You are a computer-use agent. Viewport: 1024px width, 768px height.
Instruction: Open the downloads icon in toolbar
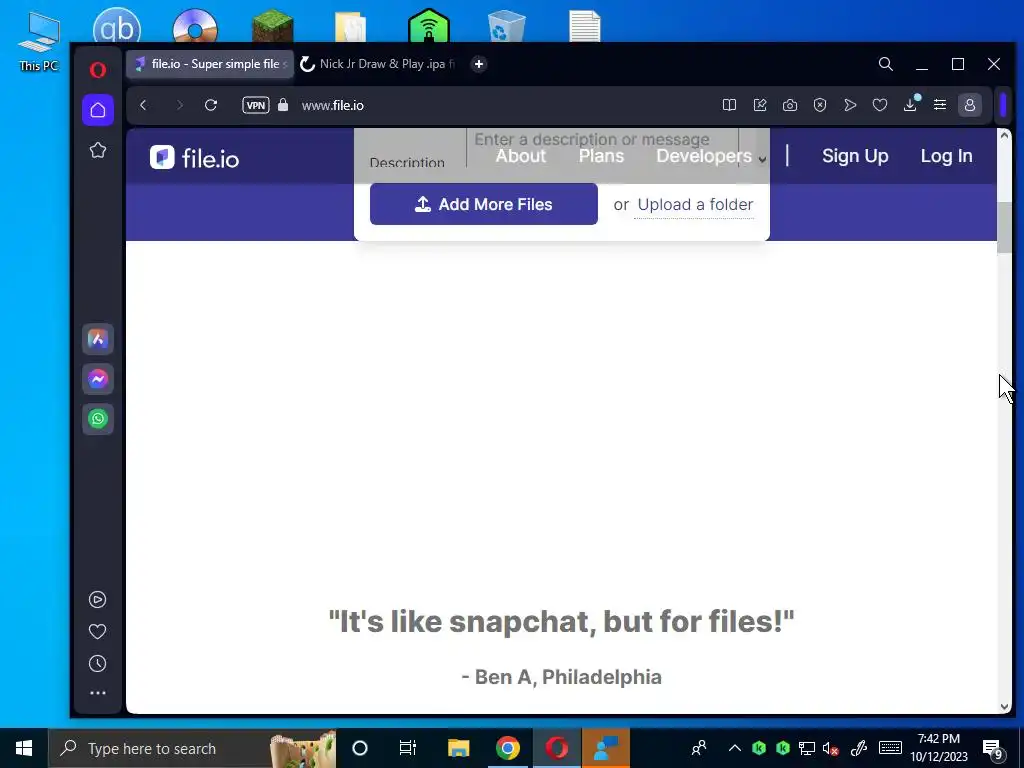(910, 105)
